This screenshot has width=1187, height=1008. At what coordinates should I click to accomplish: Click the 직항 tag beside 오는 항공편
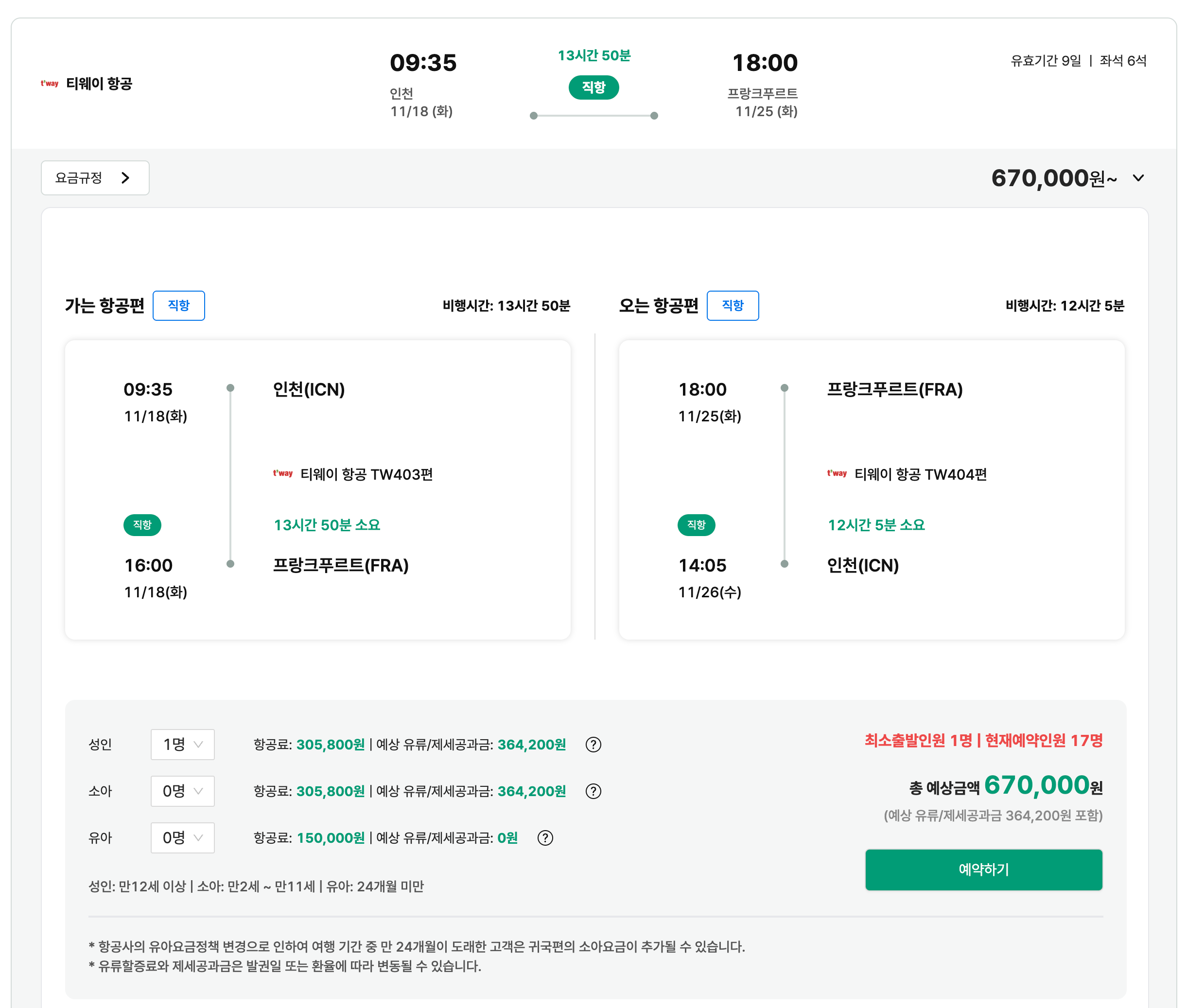tap(732, 306)
